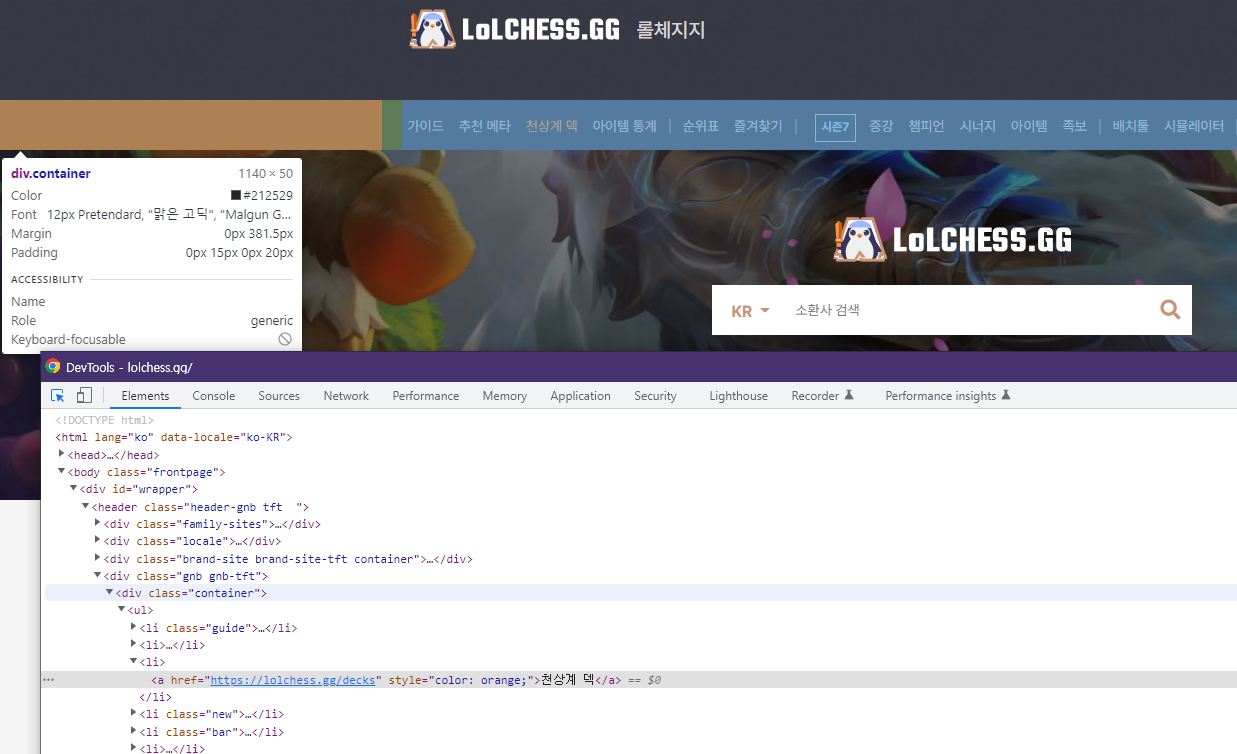Click the 즐겨찾기 navigation link
This screenshot has height=754, width=1237.
pyautogui.click(x=758, y=126)
